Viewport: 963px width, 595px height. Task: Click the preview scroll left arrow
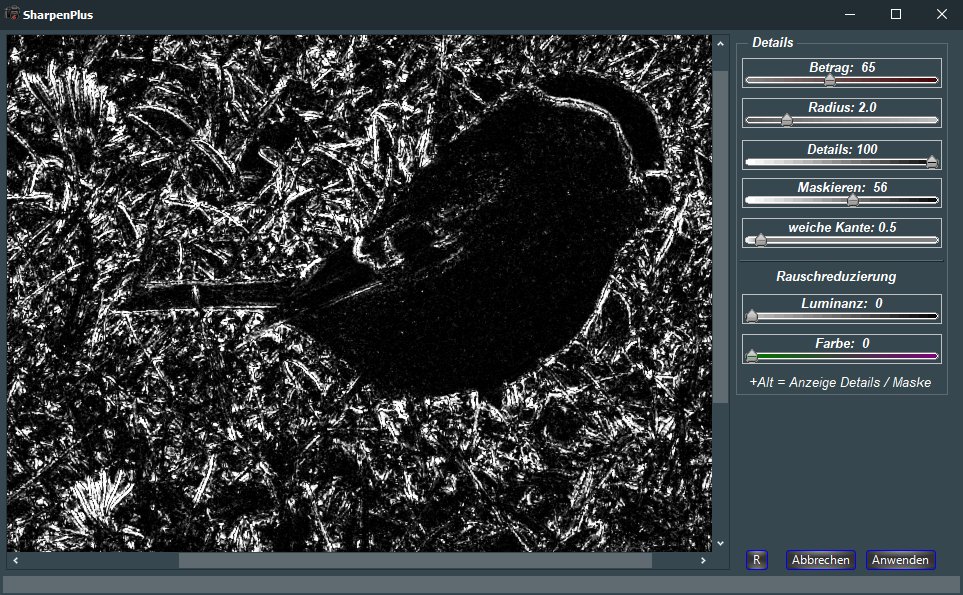tap(14, 561)
